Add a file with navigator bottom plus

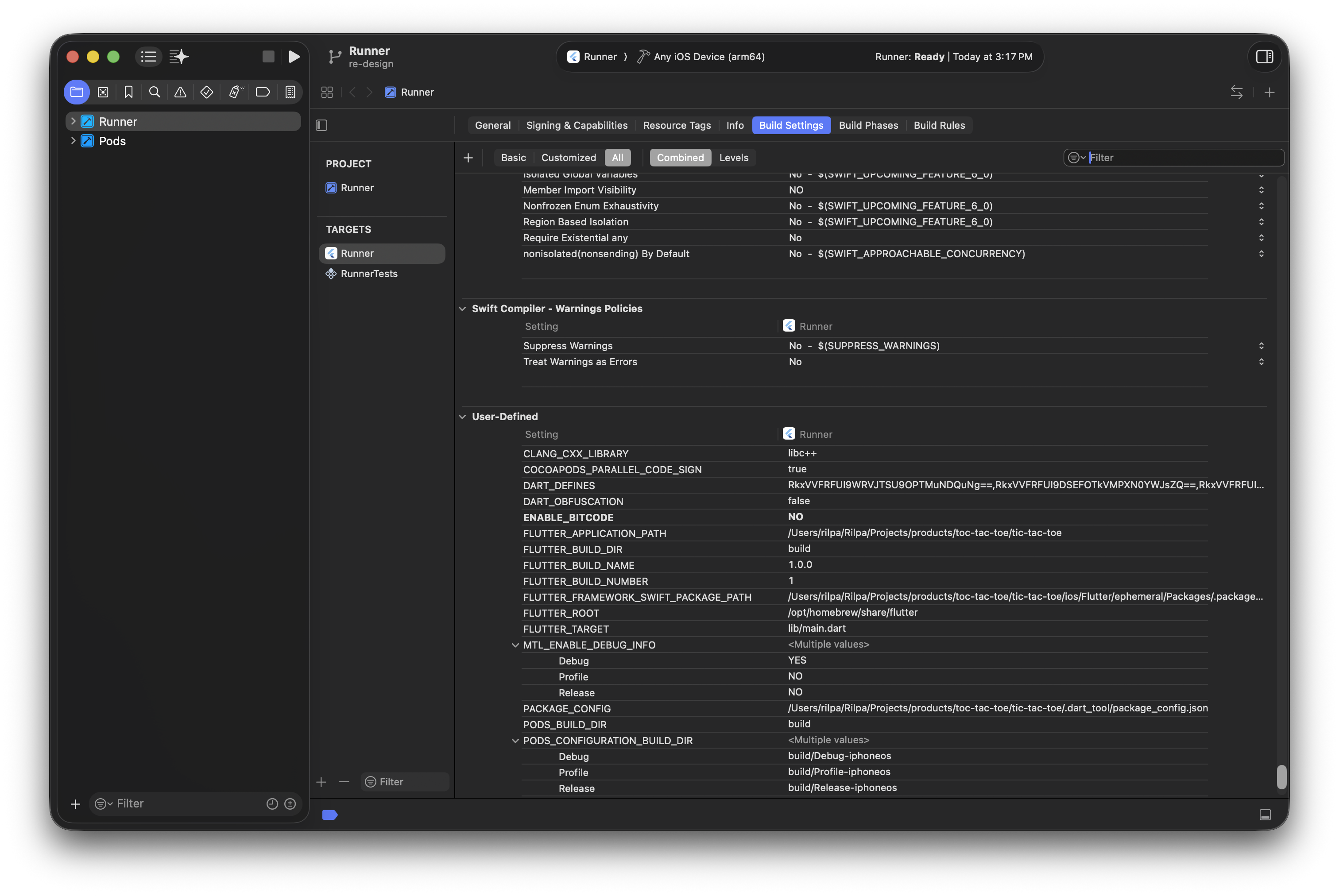75,804
